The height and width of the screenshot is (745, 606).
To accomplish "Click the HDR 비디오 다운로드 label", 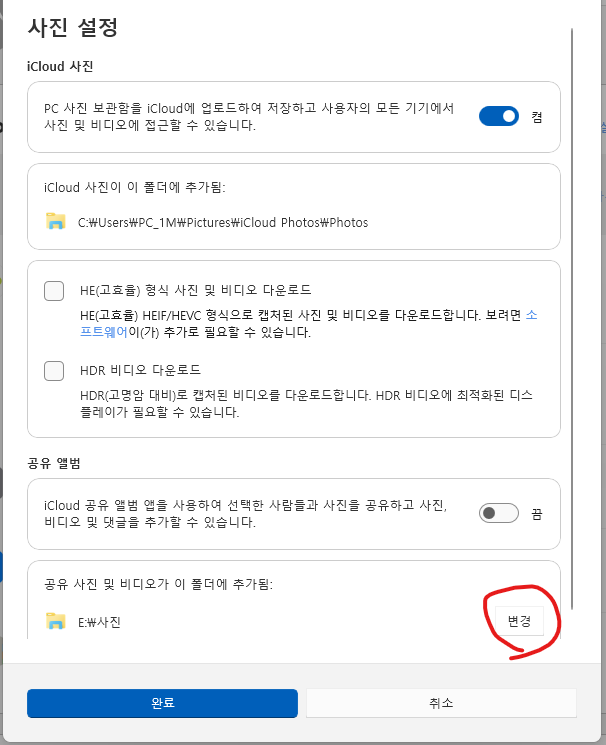I will [x=140, y=370].
